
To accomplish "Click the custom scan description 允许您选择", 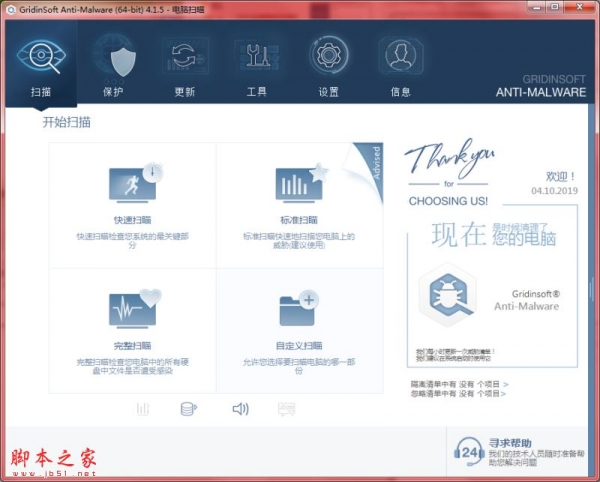I will pyautogui.click(x=299, y=366).
